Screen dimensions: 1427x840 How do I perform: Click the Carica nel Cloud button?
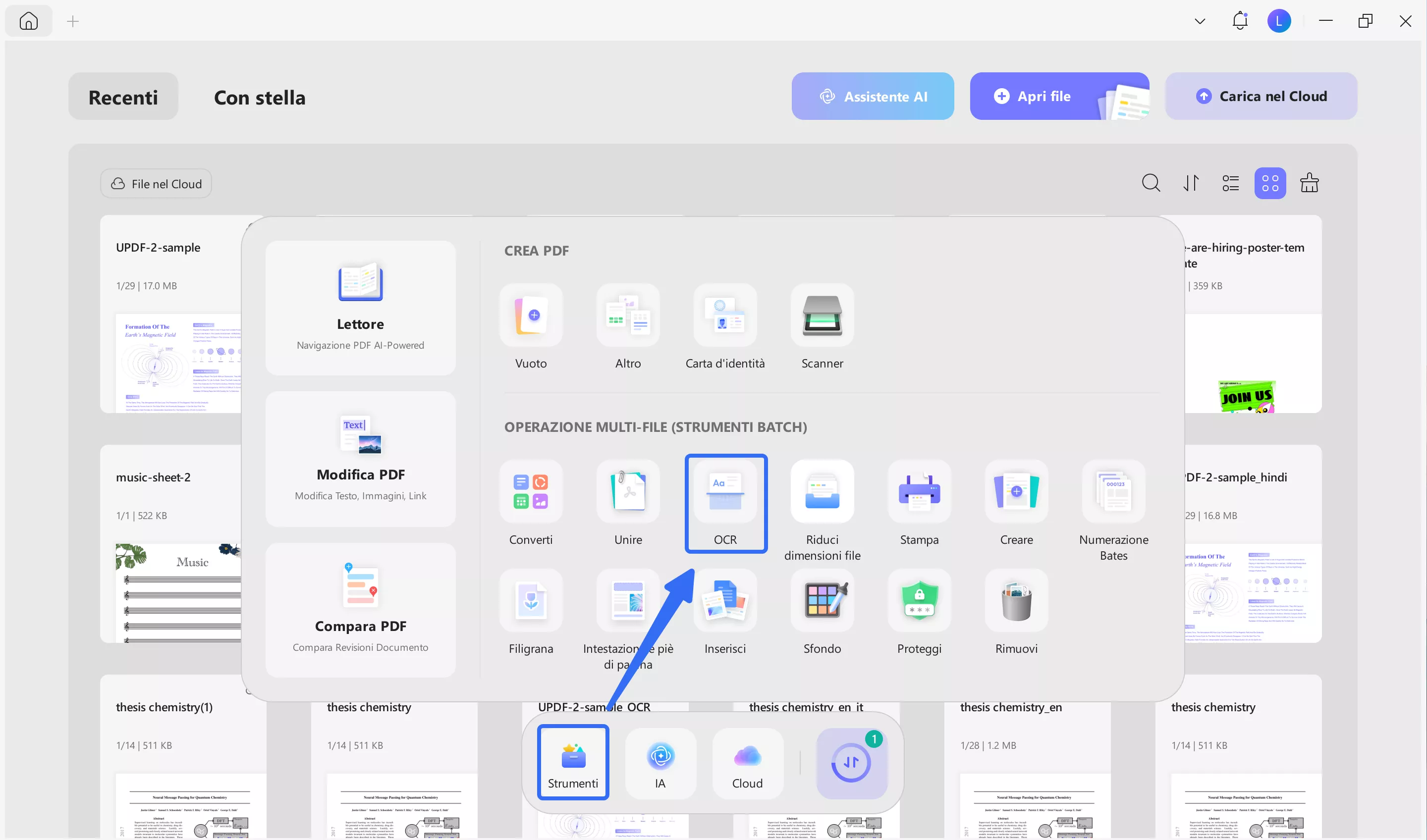tap(1261, 96)
